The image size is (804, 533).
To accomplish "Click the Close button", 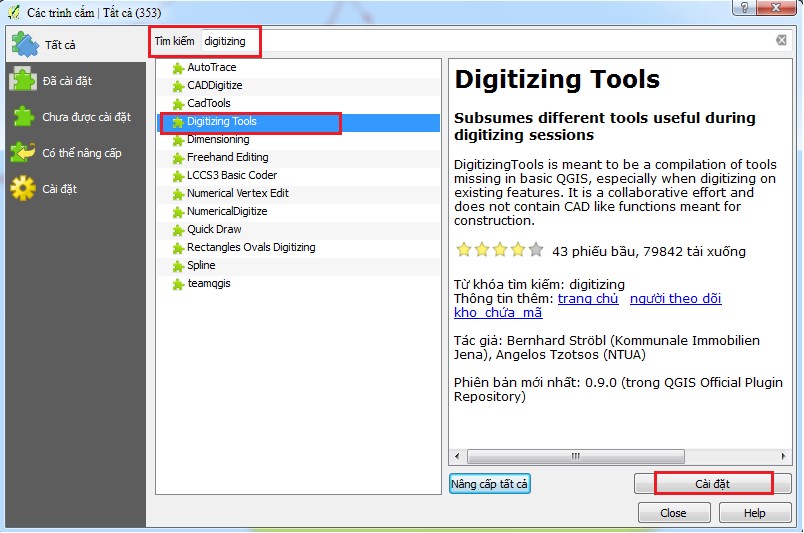I will (x=673, y=512).
